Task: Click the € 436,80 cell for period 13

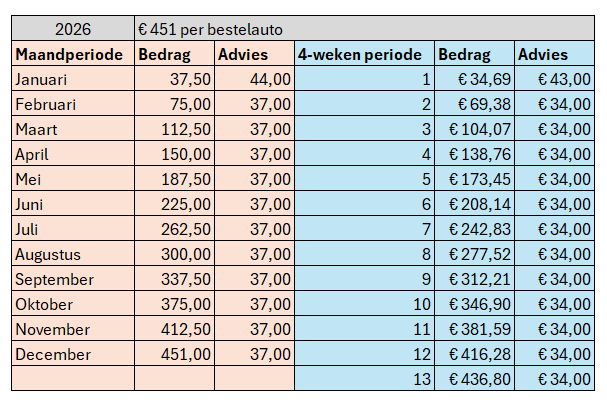Action: coord(475,378)
